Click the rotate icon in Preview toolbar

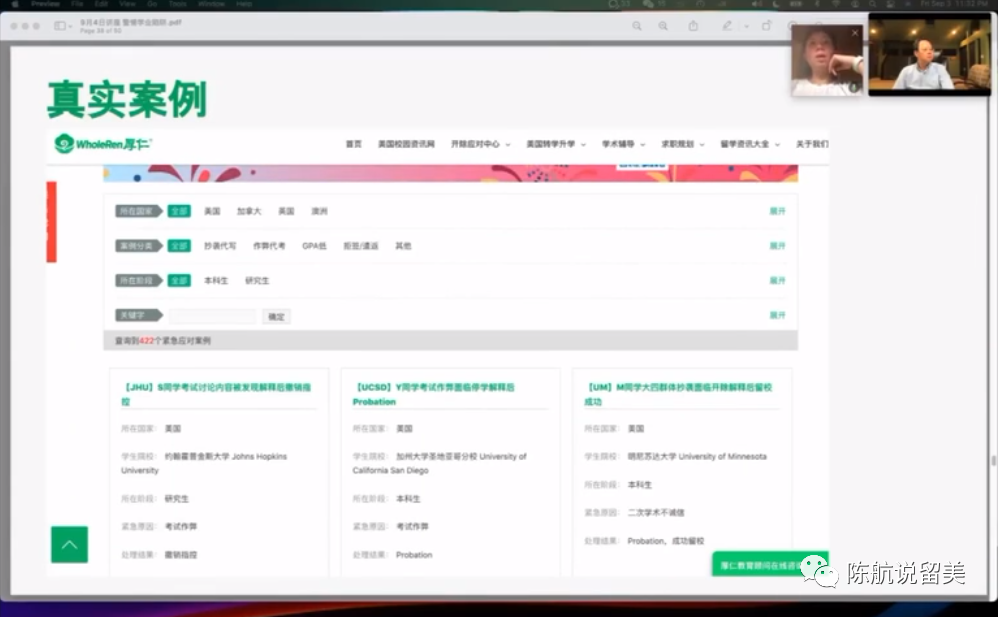point(767,25)
